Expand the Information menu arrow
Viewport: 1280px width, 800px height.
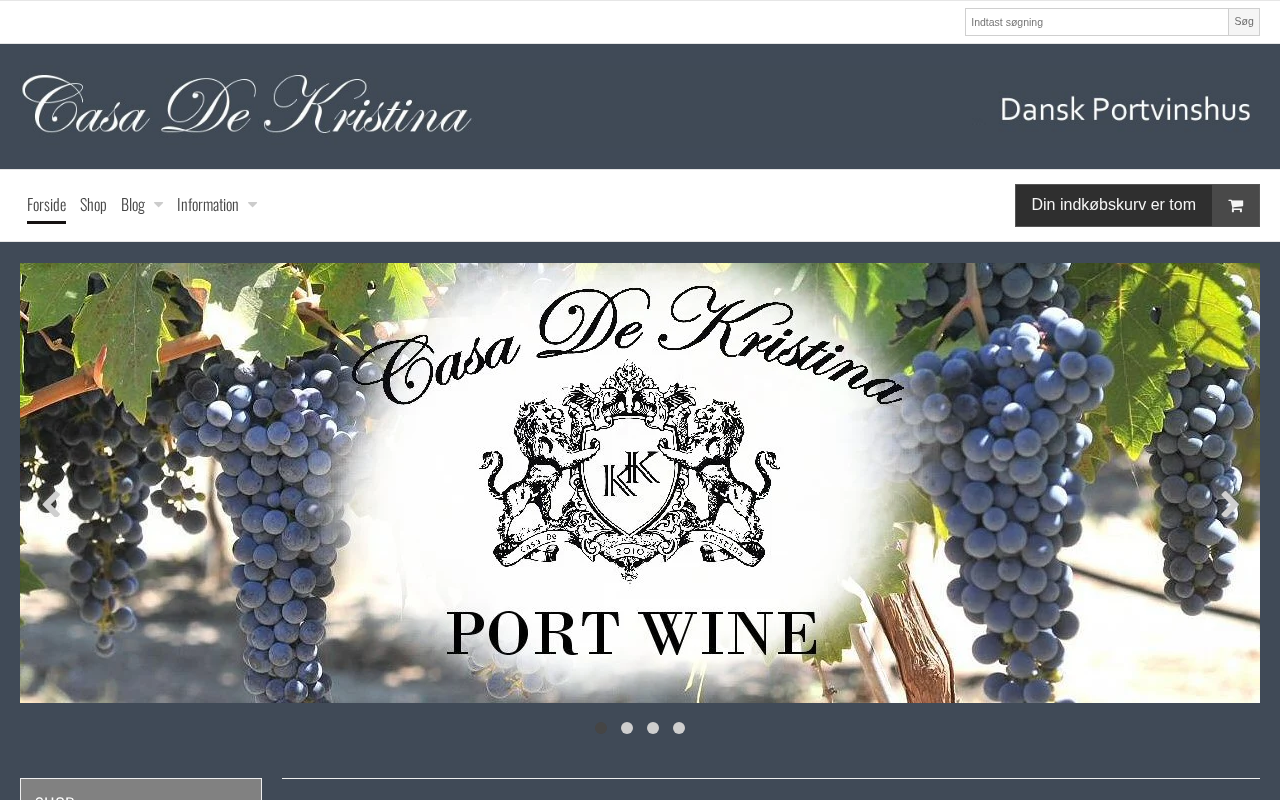[252, 205]
